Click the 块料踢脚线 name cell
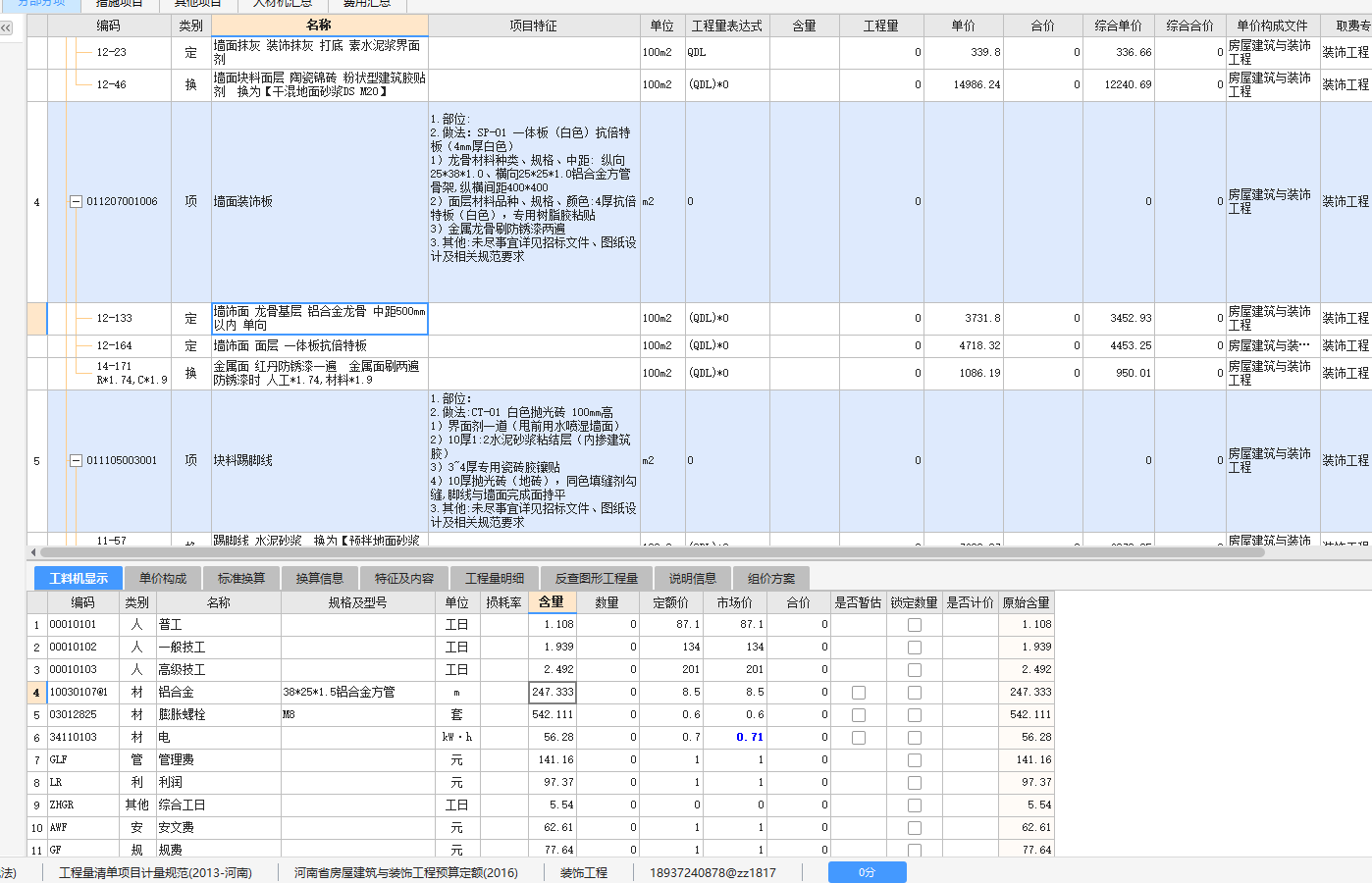This screenshot has width=1372, height=883. pyautogui.click(x=319, y=460)
